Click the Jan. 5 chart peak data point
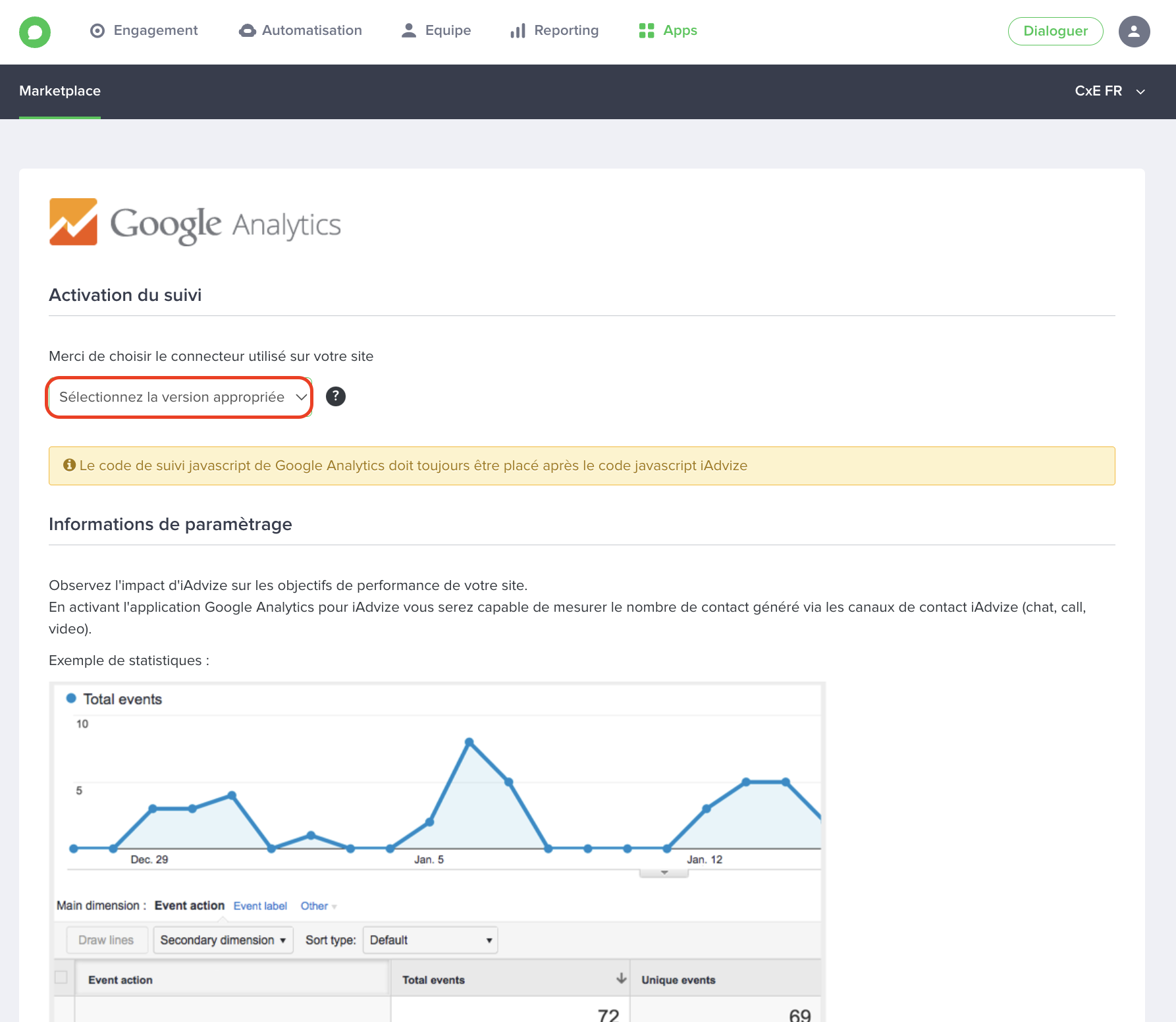 [469, 742]
